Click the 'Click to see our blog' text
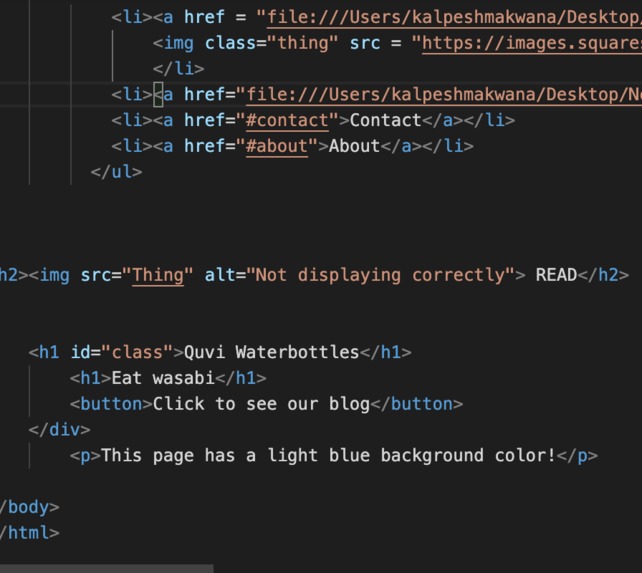The width and height of the screenshot is (642, 573). click(x=261, y=404)
